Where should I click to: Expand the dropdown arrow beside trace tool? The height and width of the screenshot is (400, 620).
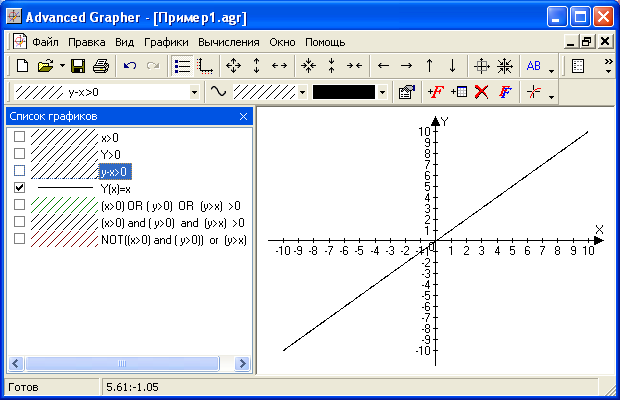(552, 97)
